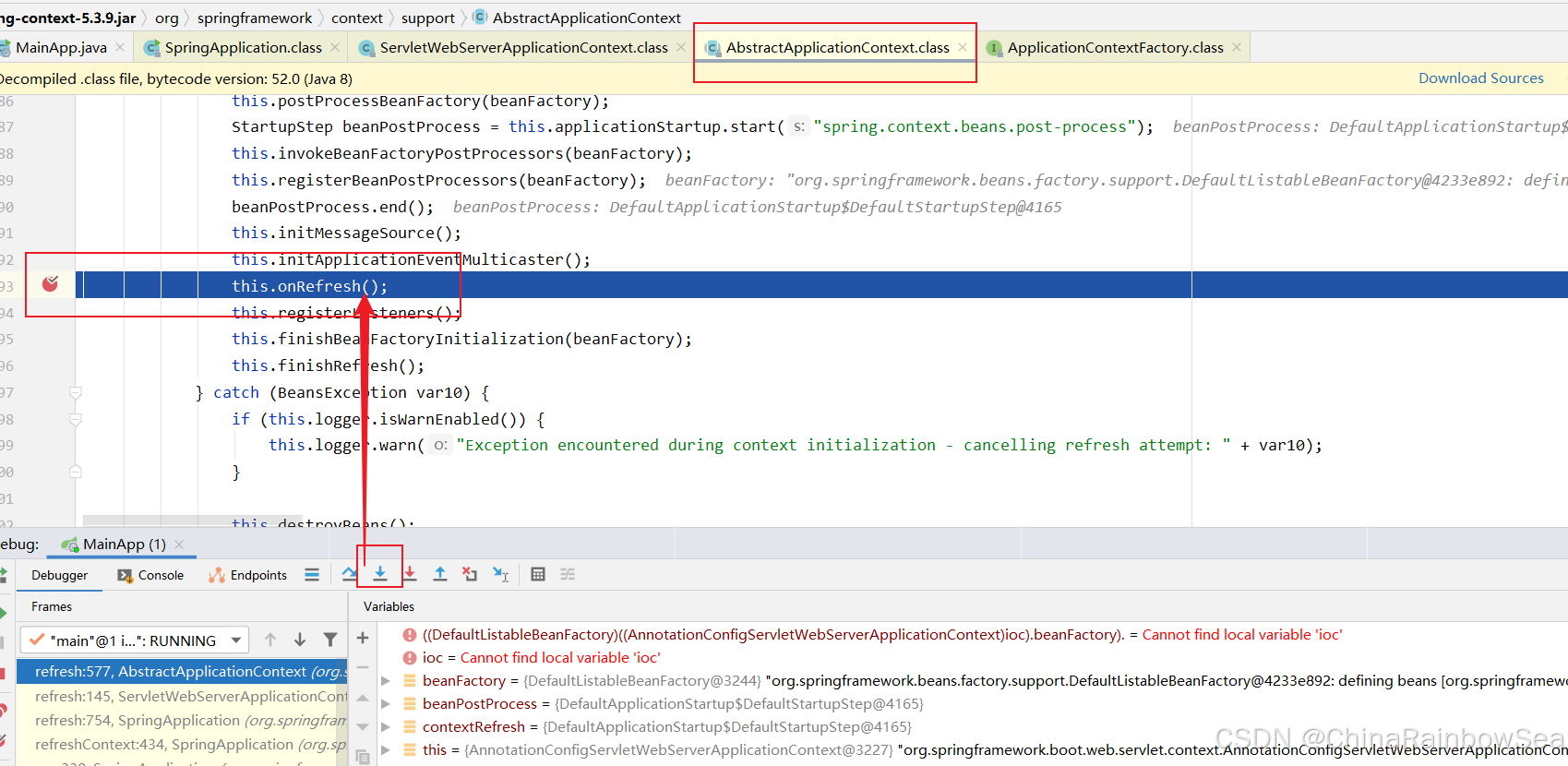Collapse the catch block fold marker
This screenshot has width=1568, height=766.
(76, 393)
